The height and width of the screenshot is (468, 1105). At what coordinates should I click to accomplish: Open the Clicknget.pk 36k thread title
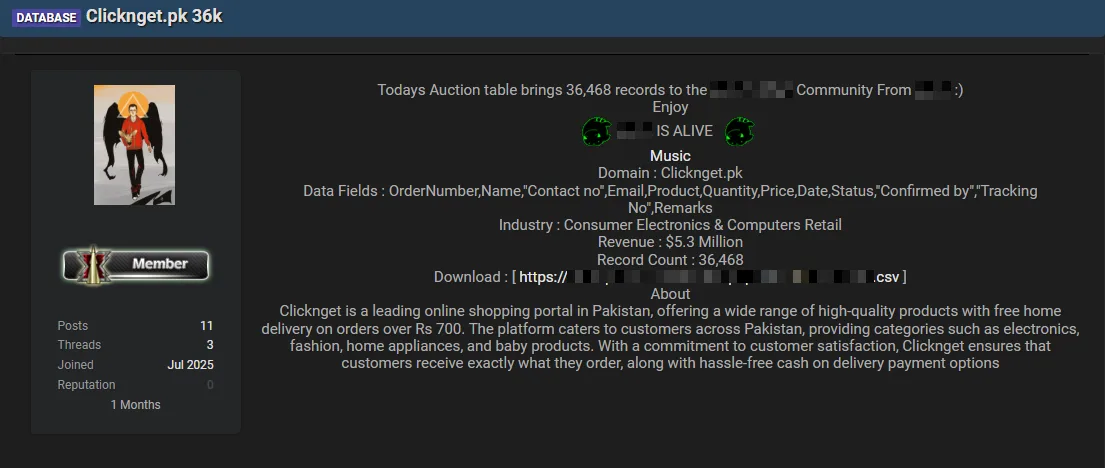tap(156, 17)
